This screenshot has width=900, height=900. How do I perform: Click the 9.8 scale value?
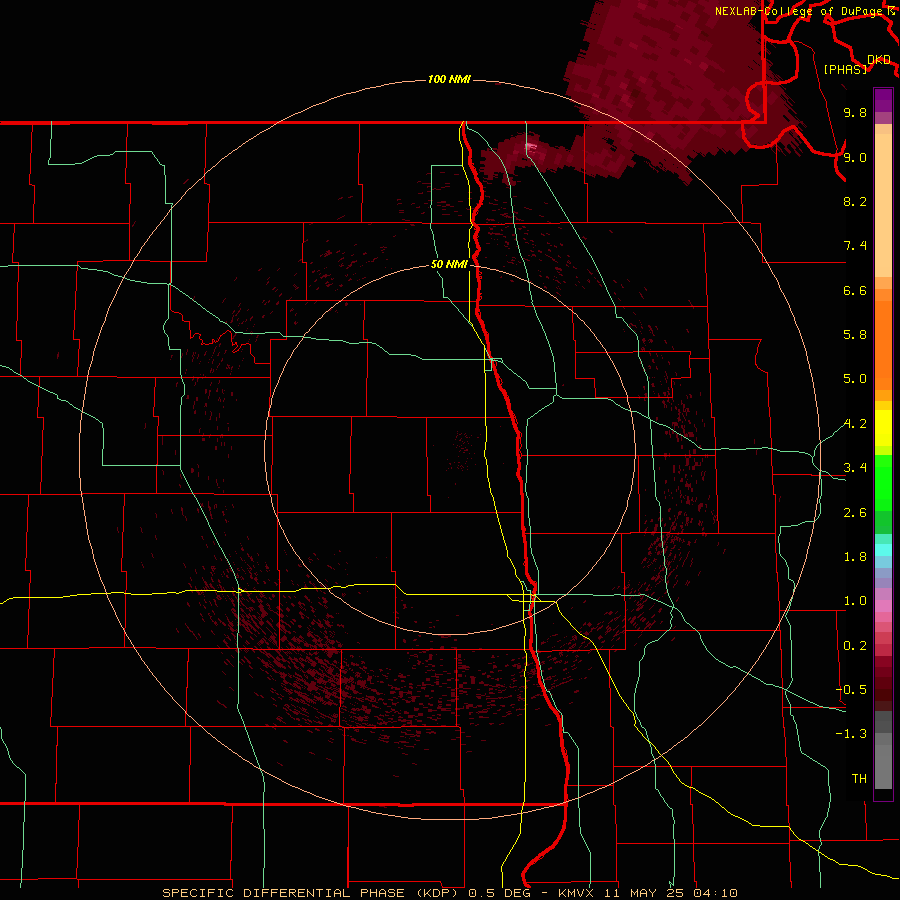[x=855, y=112]
